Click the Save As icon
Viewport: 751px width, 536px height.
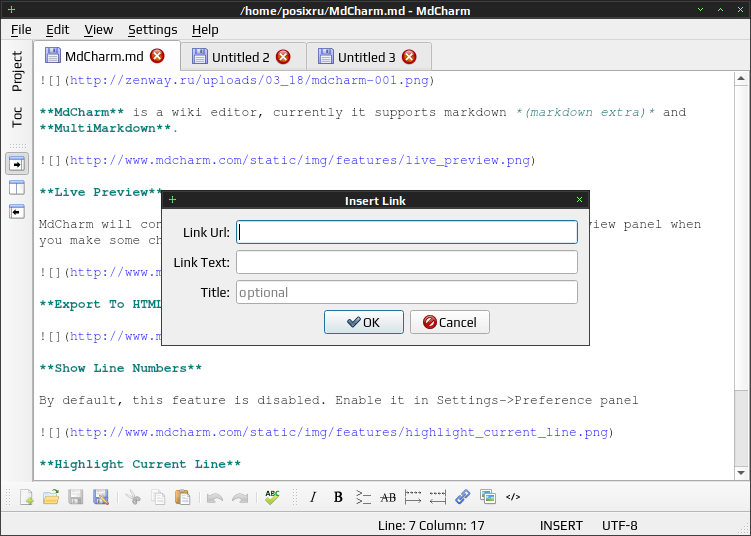pos(101,497)
